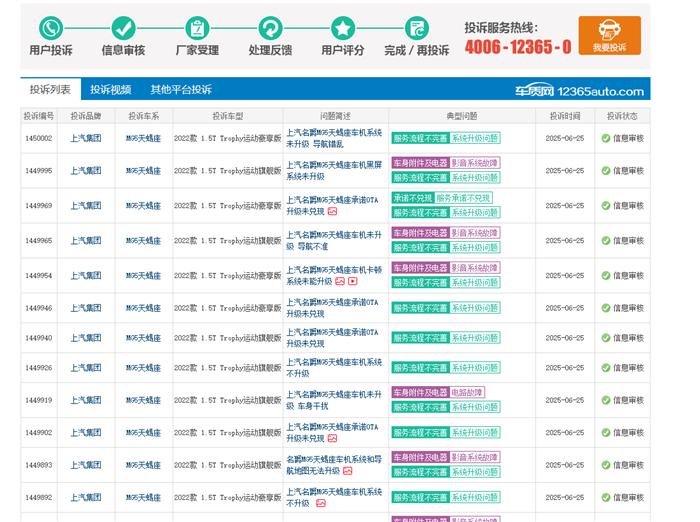The width and height of the screenshot is (700, 522).
Task: Click status check icon for complaint 1449919
Action: click(606, 400)
